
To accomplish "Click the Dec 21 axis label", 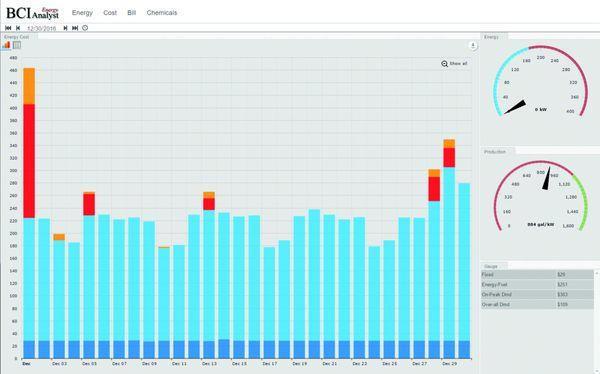I will pyautogui.click(x=329, y=364).
